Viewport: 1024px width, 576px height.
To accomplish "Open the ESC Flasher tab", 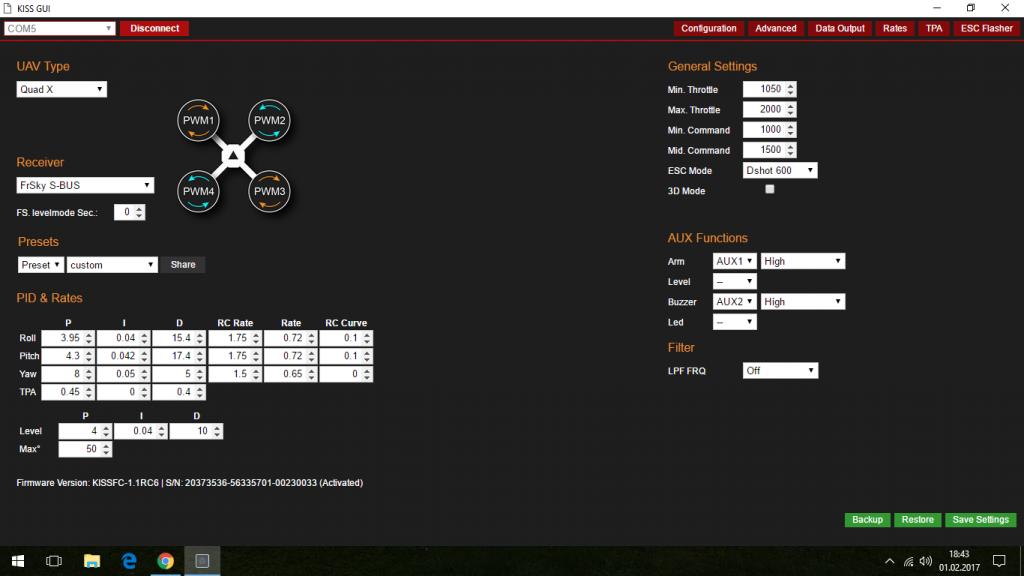I will pyautogui.click(x=986, y=28).
